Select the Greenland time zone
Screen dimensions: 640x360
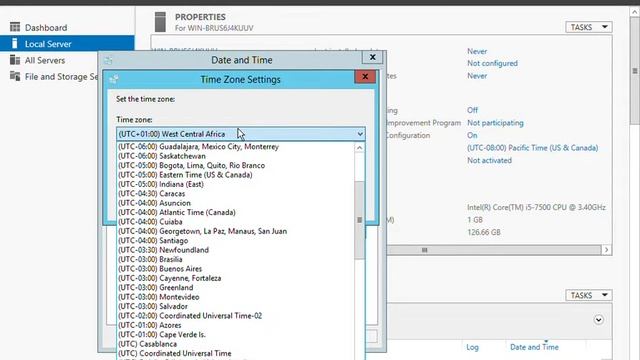156,287
